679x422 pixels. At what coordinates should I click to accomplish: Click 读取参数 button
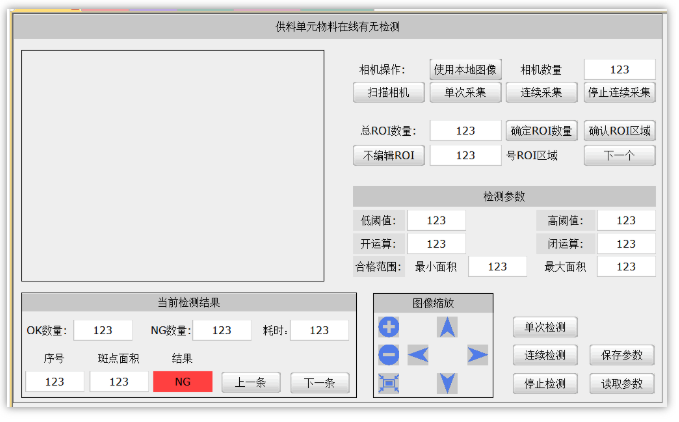622,383
